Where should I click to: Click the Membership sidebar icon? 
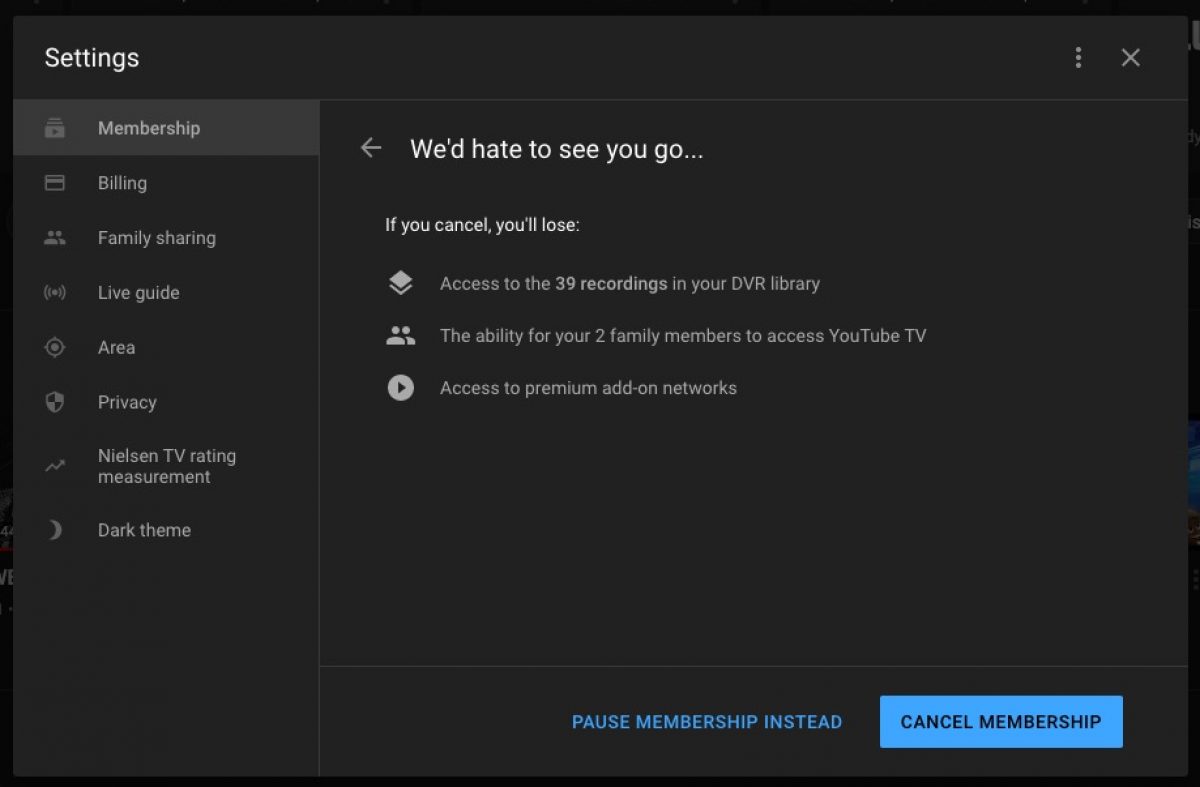coord(55,128)
